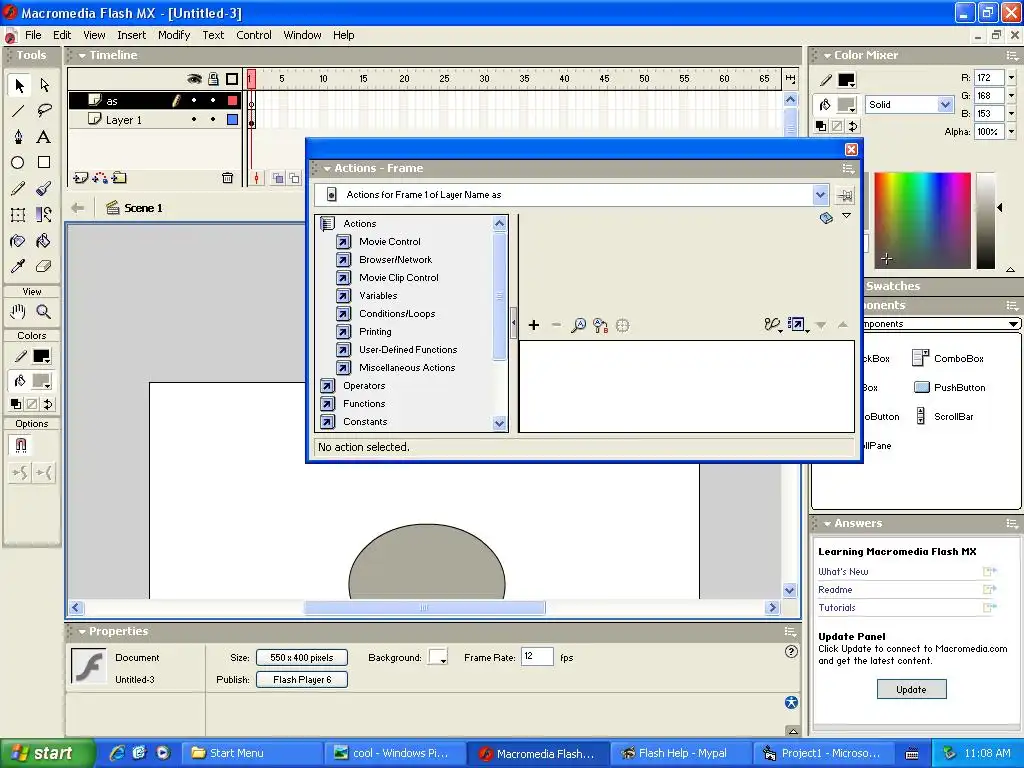Toggle Snap to Objects magnet option
The width and height of the screenshot is (1024, 768).
tap(21, 445)
